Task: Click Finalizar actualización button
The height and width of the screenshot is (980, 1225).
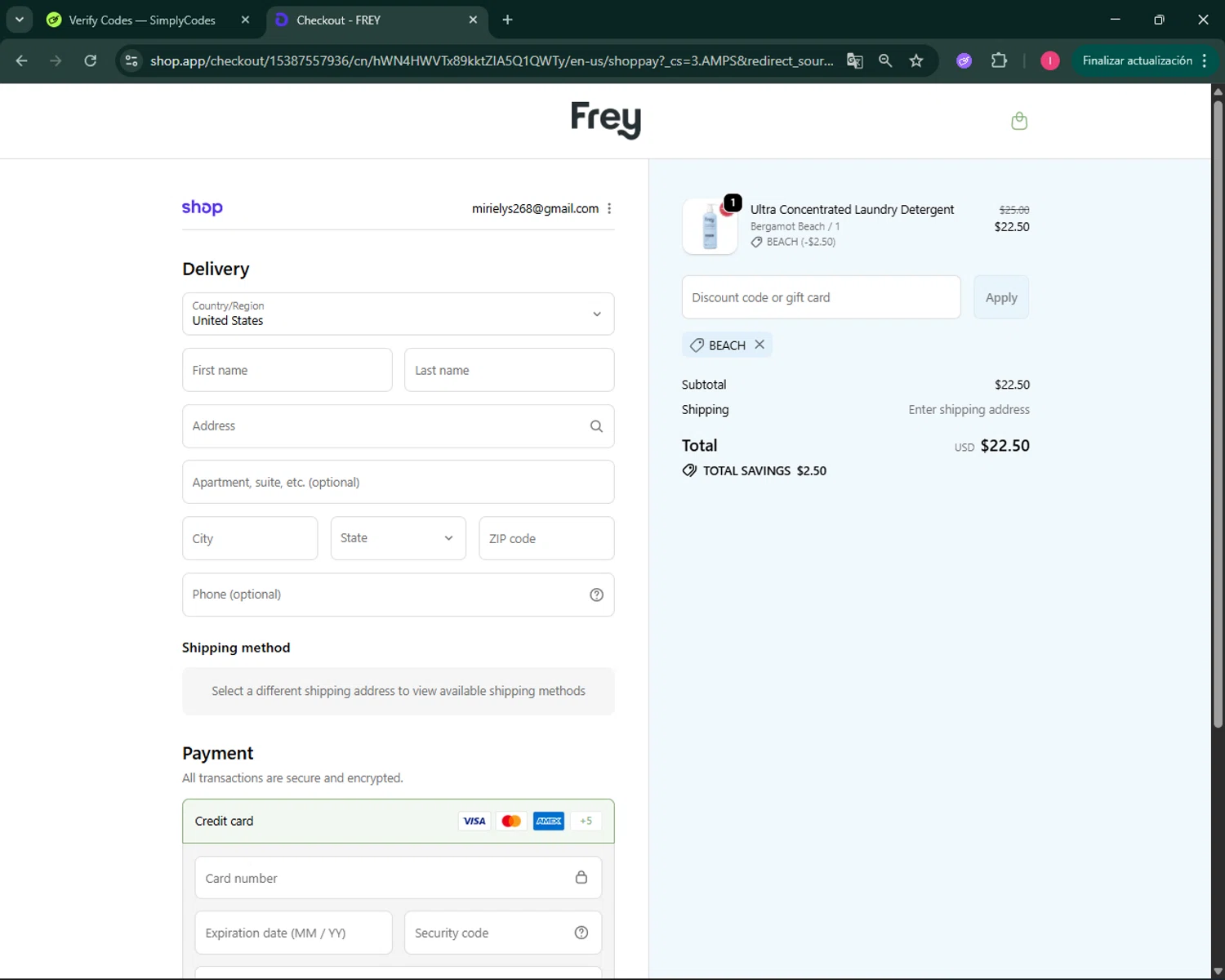Action: [1144, 60]
